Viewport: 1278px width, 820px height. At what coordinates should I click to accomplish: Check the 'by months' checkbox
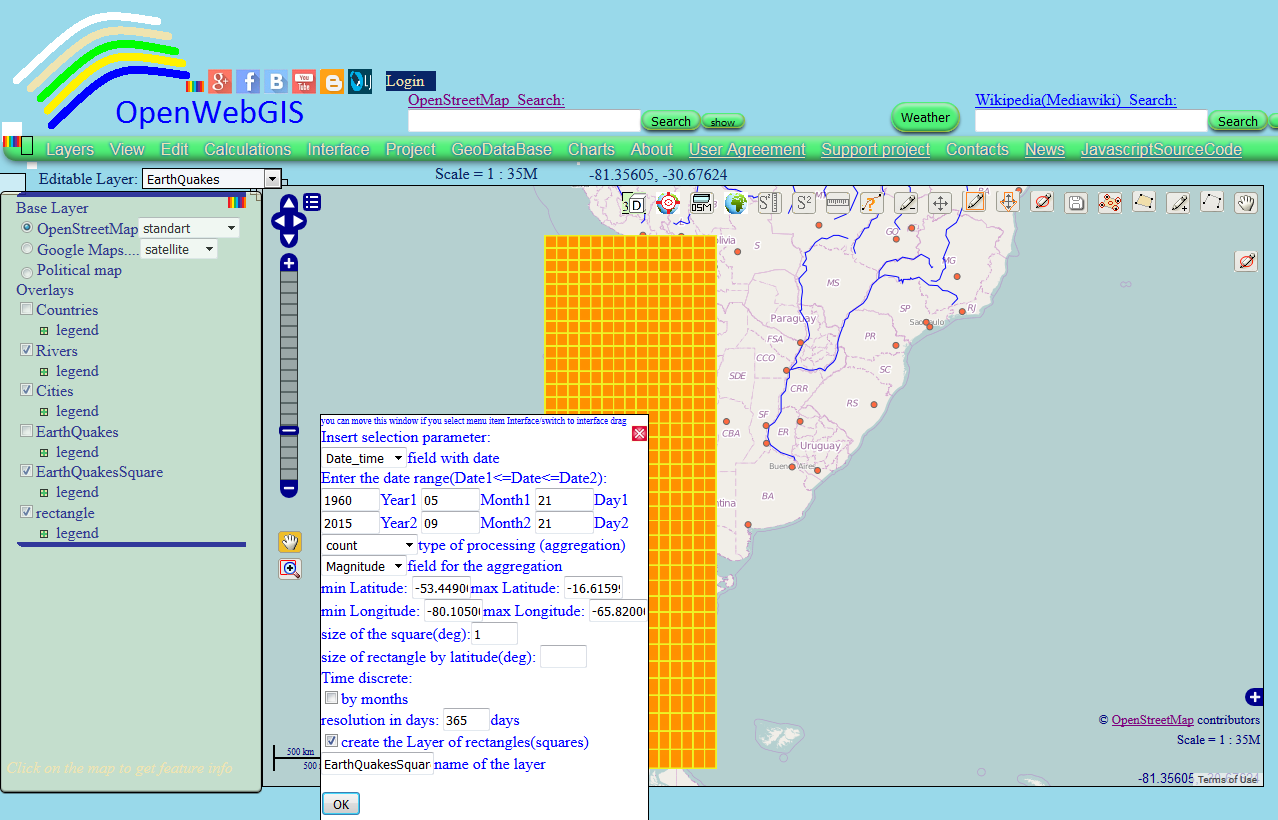coord(331,698)
